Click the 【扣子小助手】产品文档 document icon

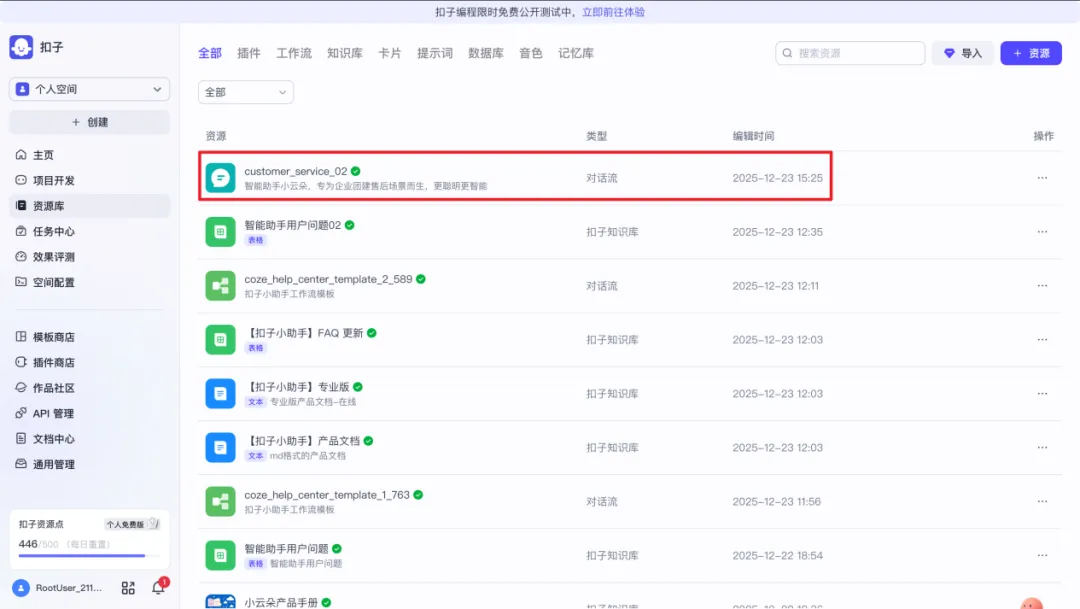click(x=220, y=448)
